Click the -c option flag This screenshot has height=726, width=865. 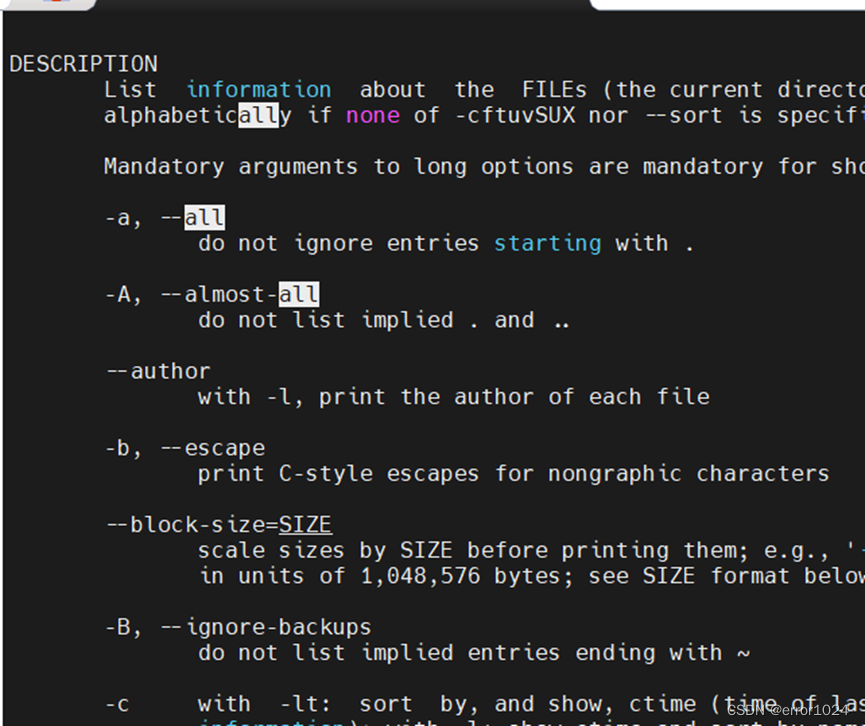pyautogui.click(x=117, y=704)
